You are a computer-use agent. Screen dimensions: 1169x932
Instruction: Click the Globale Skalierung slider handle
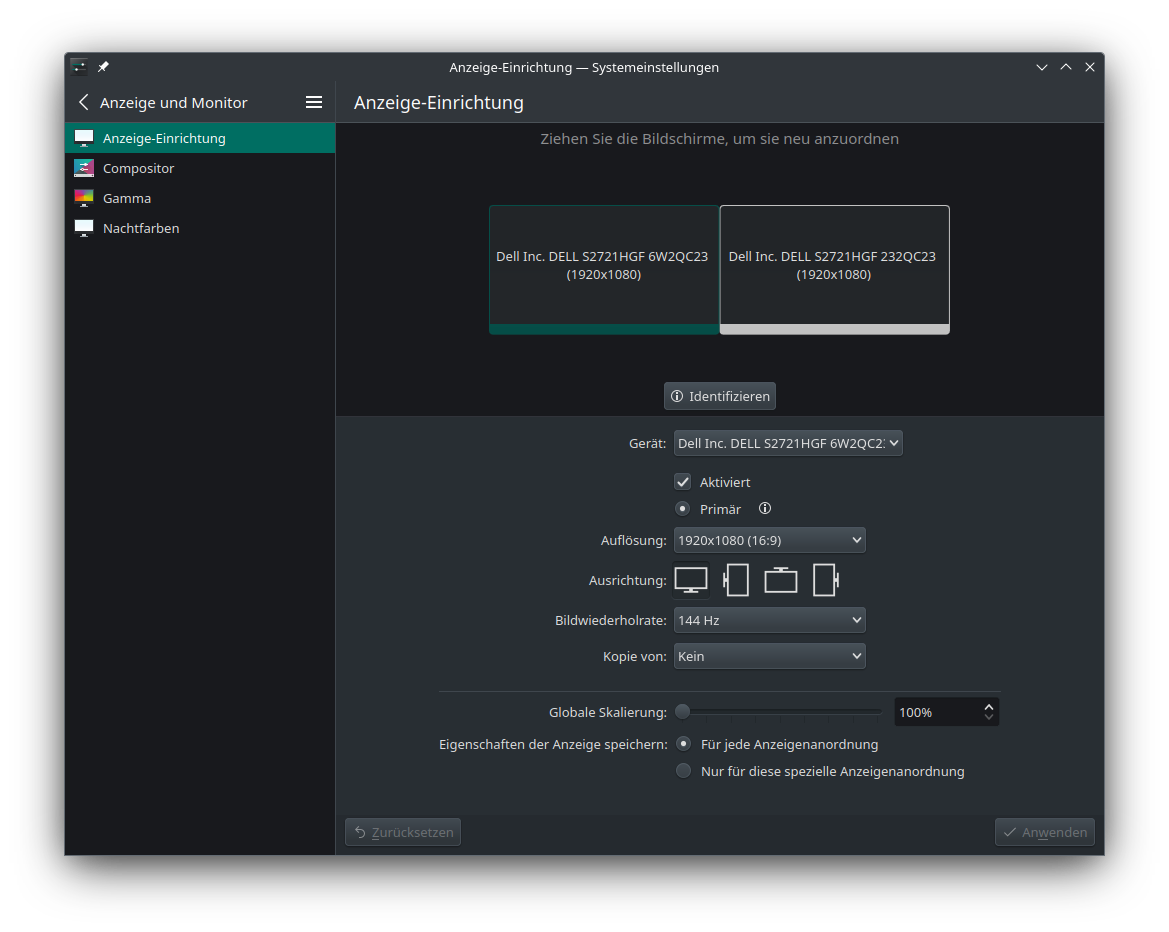tap(682, 712)
